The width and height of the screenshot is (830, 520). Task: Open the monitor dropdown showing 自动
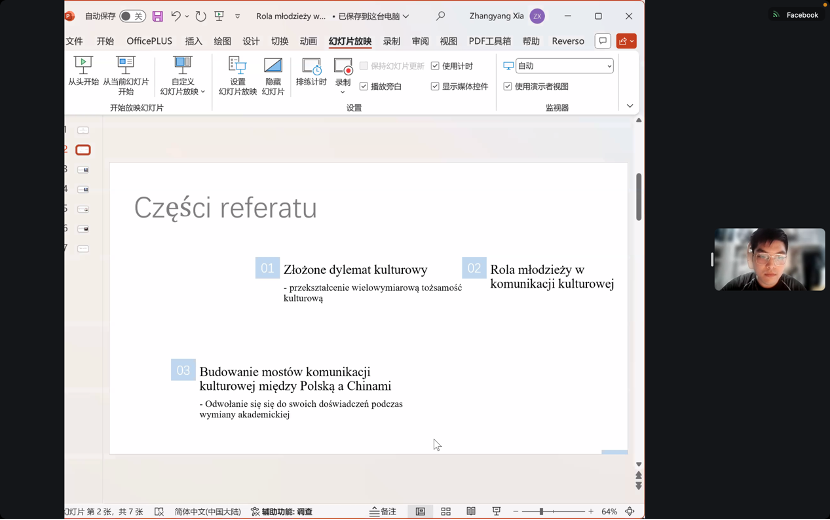click(x=564, y=66)
